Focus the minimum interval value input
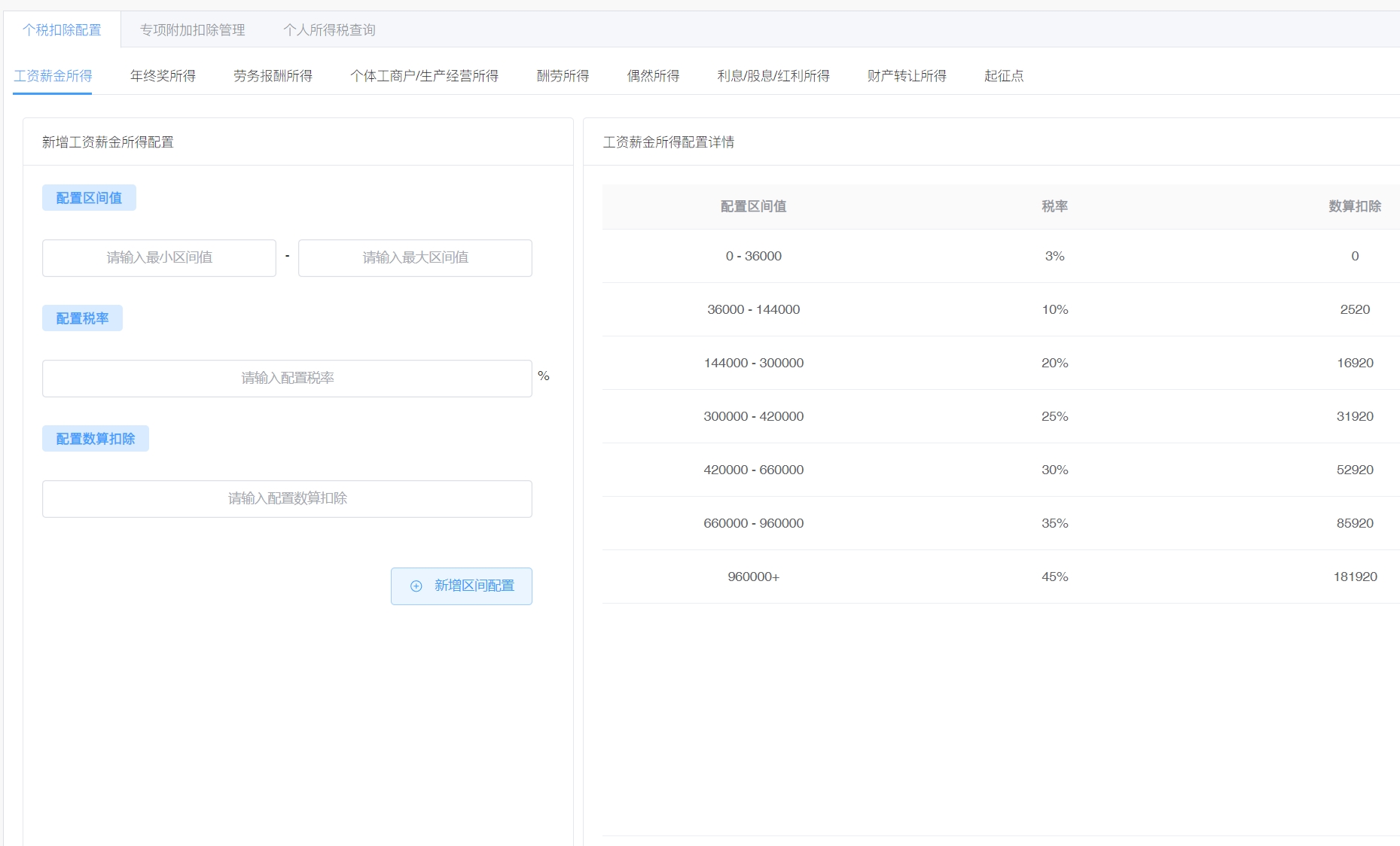This screenshot has height=846, width=1400. click(159, 258)
